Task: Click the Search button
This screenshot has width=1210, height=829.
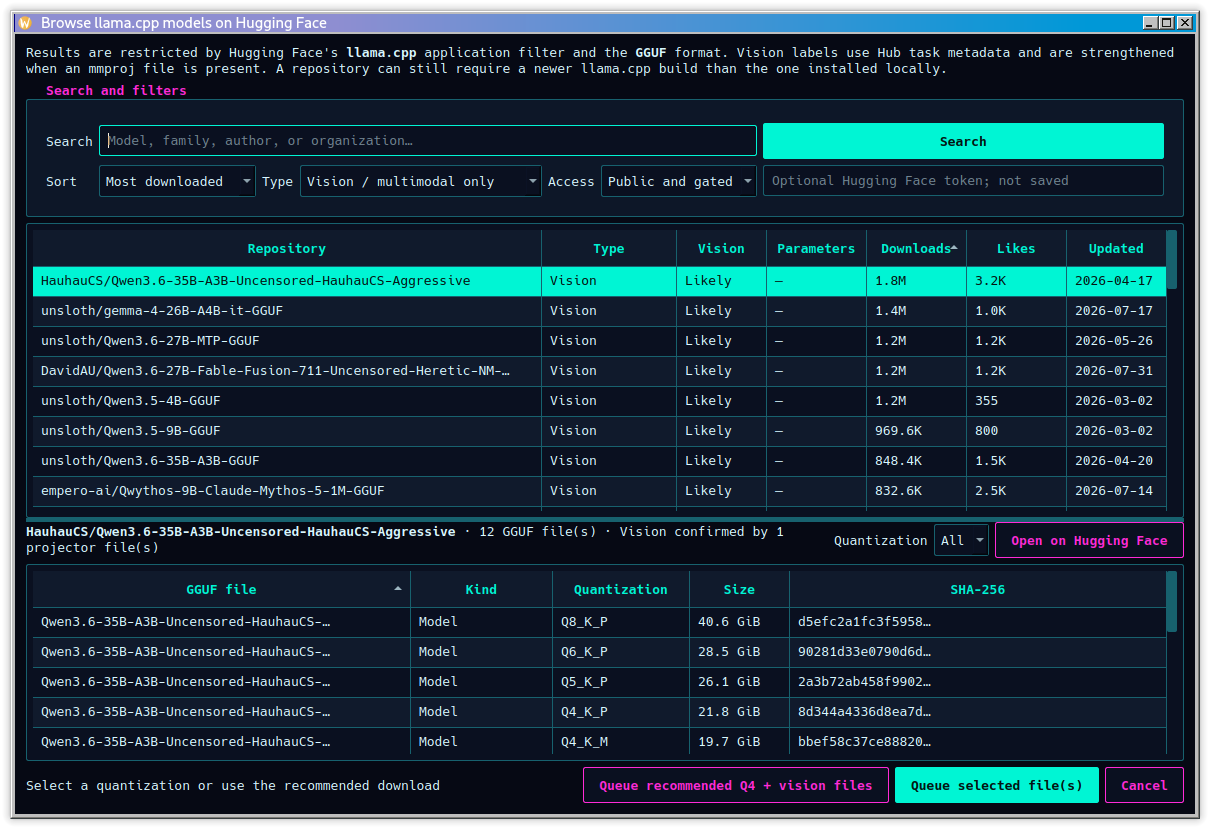Action: click(x=963, y=141)
